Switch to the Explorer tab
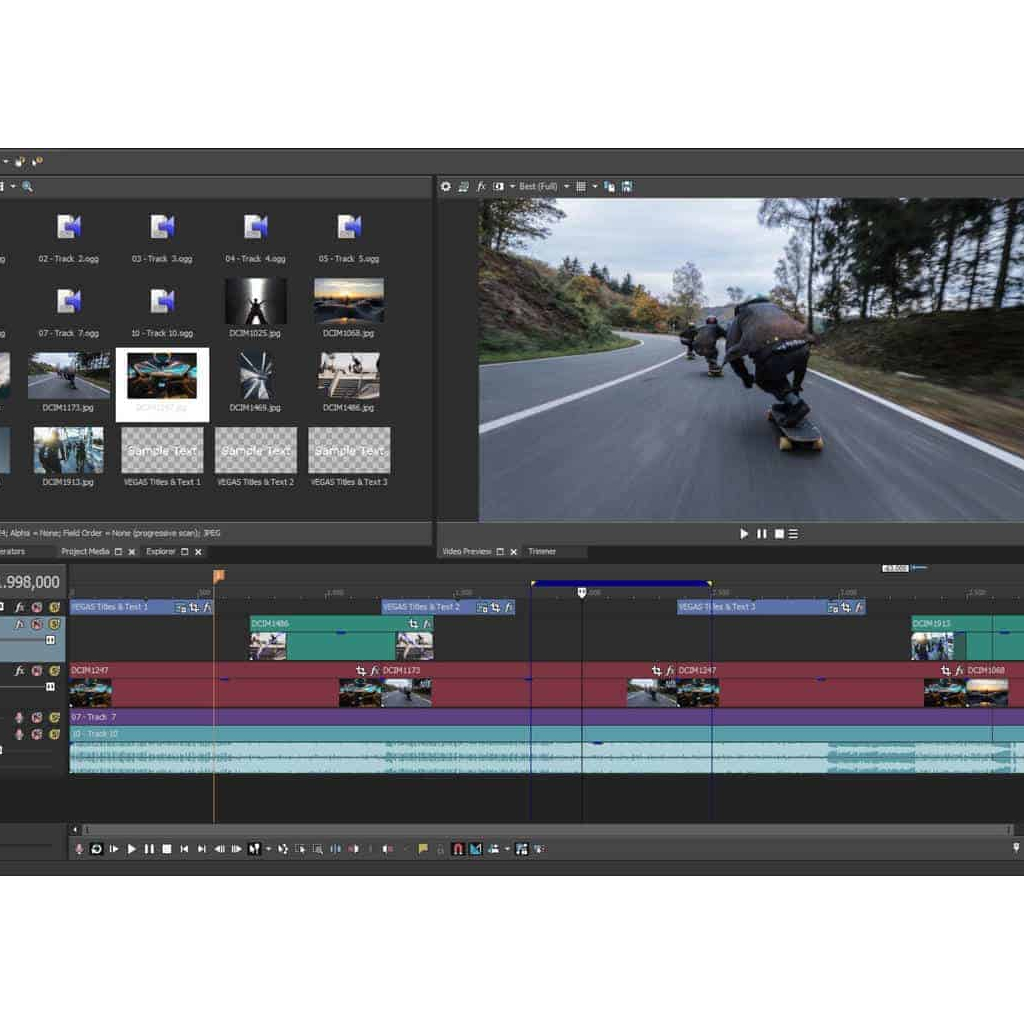 [161, 551]
